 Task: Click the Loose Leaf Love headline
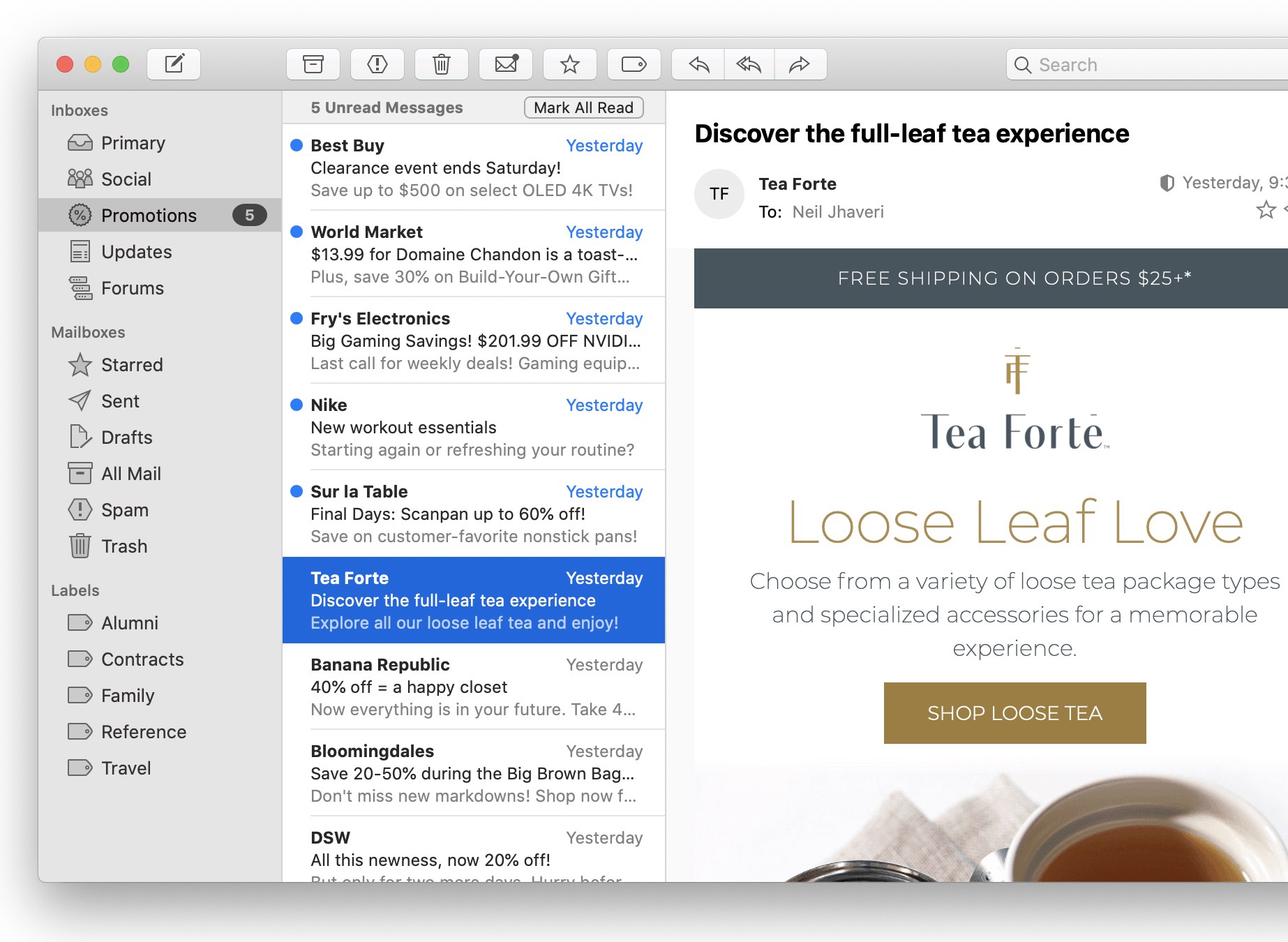[1015, 521]
